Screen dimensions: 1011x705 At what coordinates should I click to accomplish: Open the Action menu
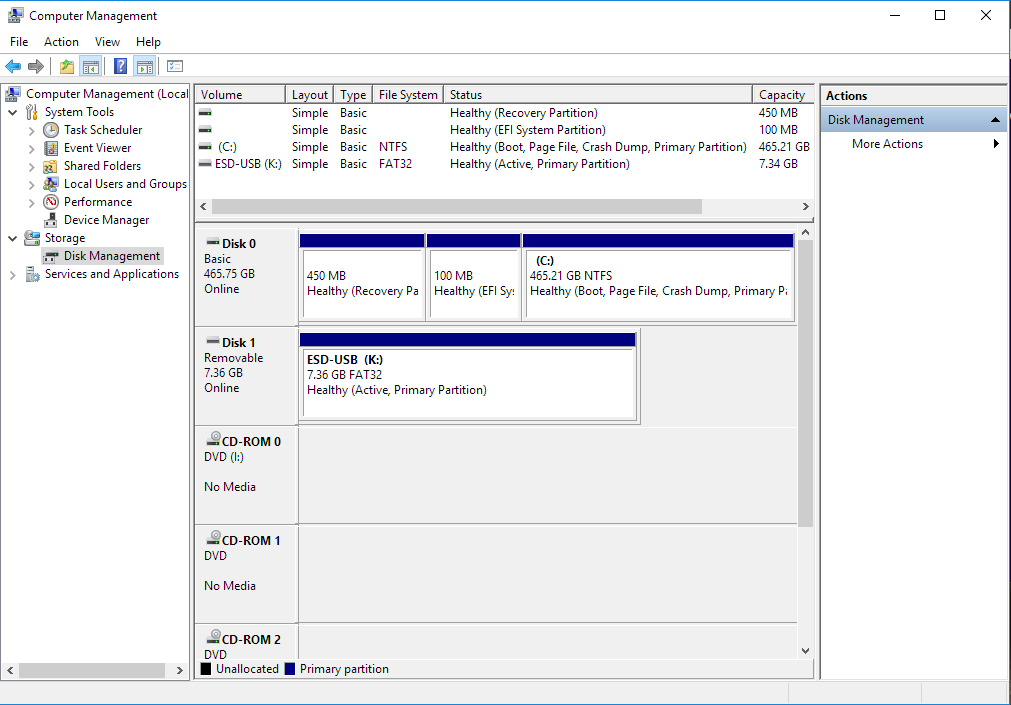[61, 42]
